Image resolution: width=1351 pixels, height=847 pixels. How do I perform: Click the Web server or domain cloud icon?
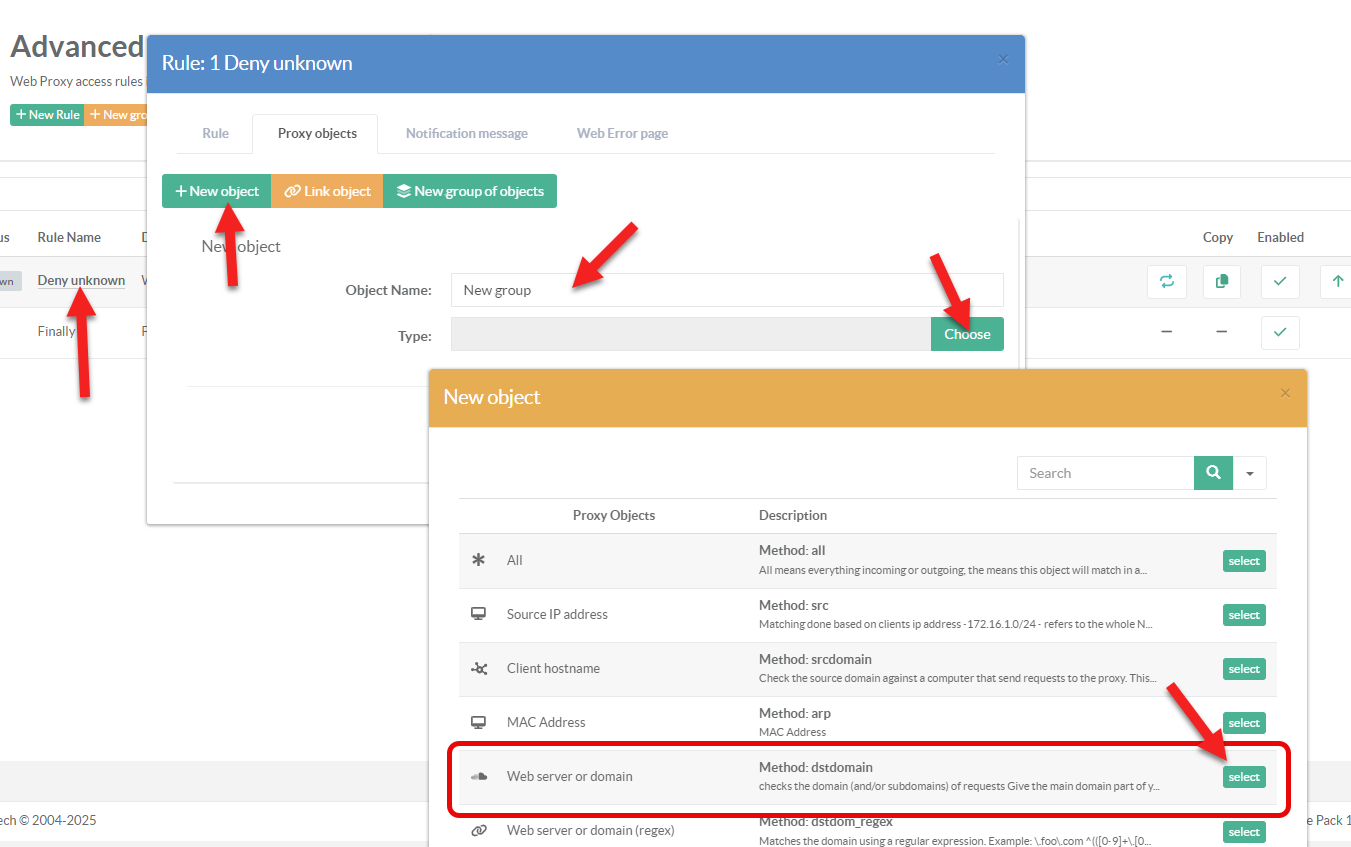pos(479,776)
